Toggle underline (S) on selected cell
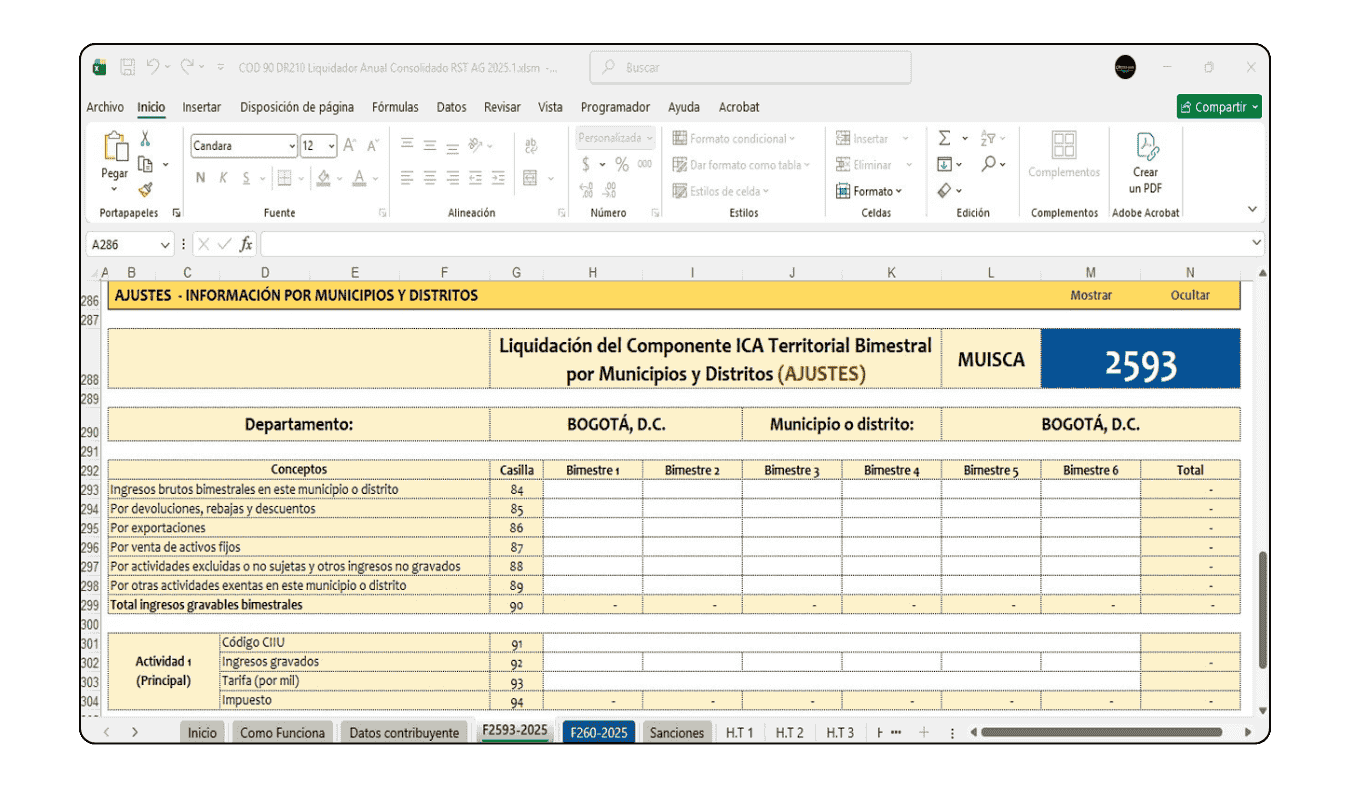This screenshot has height=788, width=1350. pos(245,177)
